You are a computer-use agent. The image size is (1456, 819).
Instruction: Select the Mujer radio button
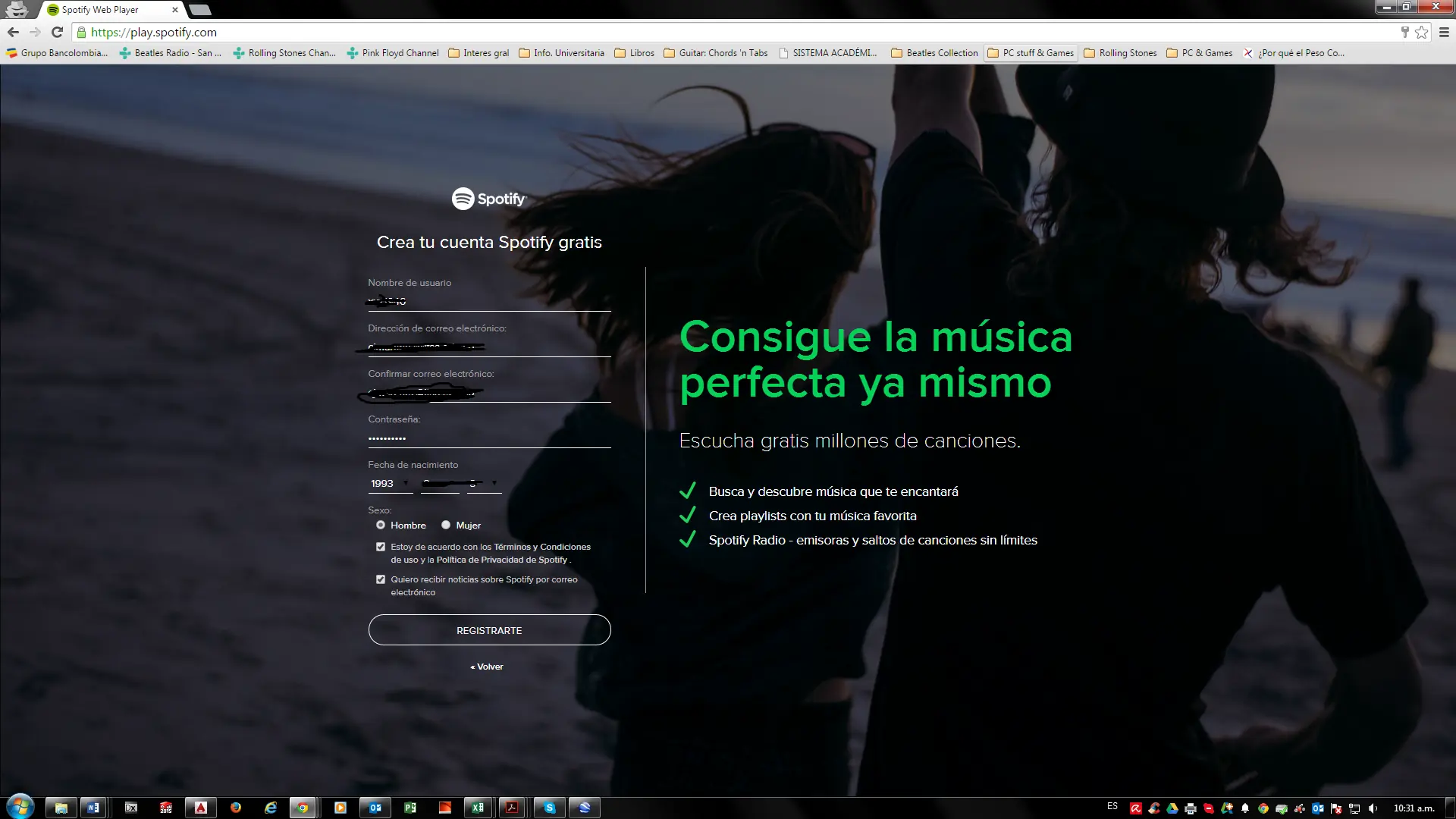tap(446, 525)
